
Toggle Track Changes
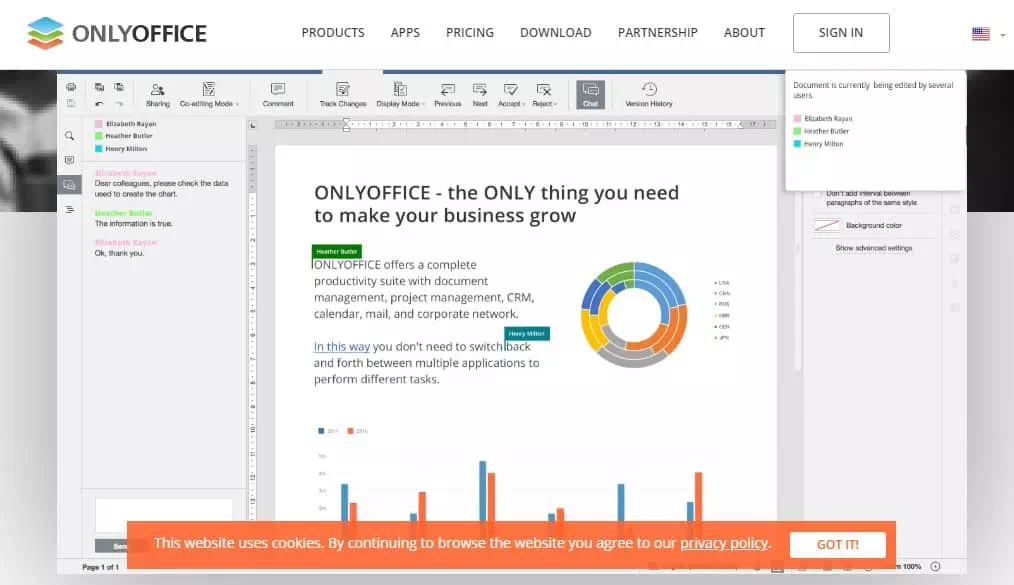coord(343,94)
